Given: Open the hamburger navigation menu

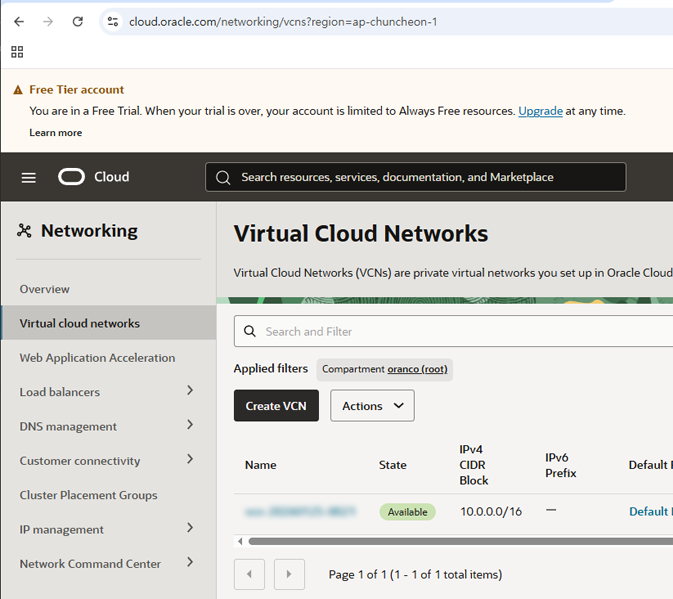Looking at the screenshot, I should pyautogui.click(x=29, y=177).
